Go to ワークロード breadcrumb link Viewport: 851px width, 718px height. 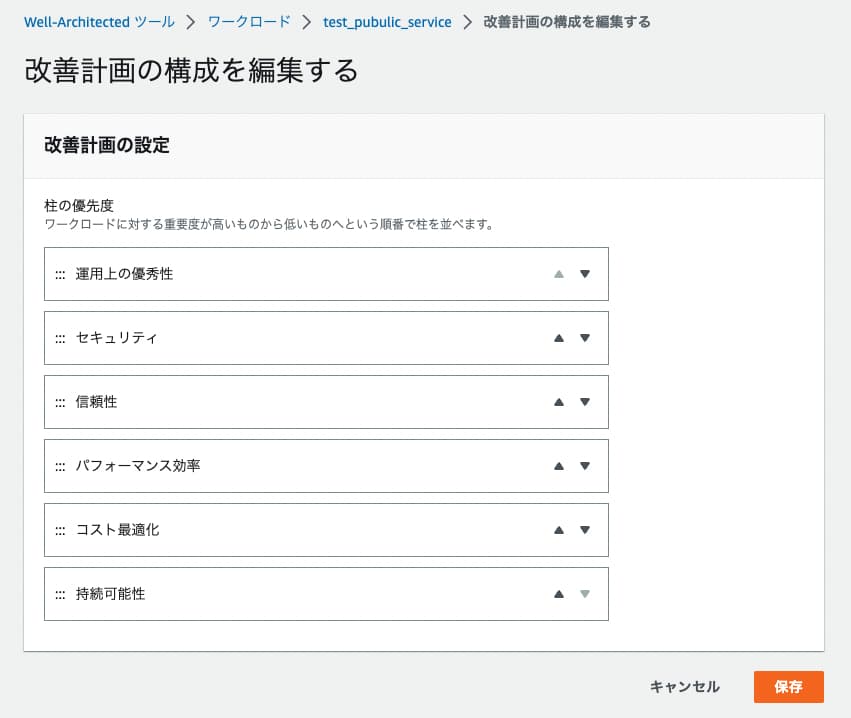coord(249,22)
